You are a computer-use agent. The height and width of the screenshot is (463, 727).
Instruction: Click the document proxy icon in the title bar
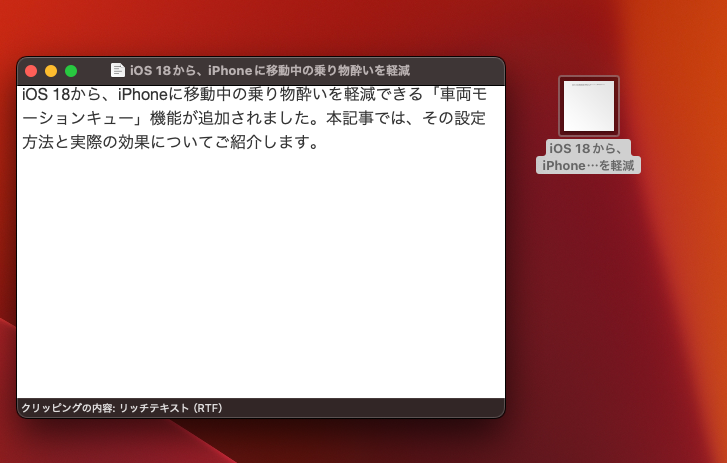118,70
